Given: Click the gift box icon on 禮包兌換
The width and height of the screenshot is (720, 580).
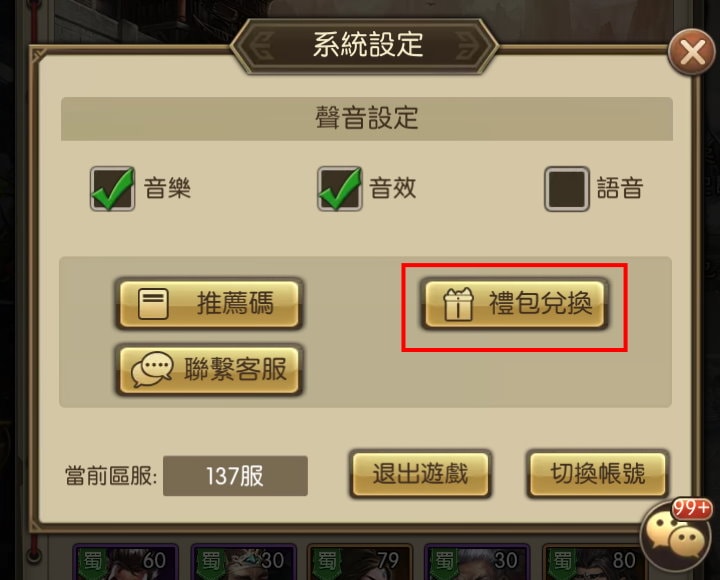Looking at the screenshot, I should pyautogui.click(x=458, y=304).
